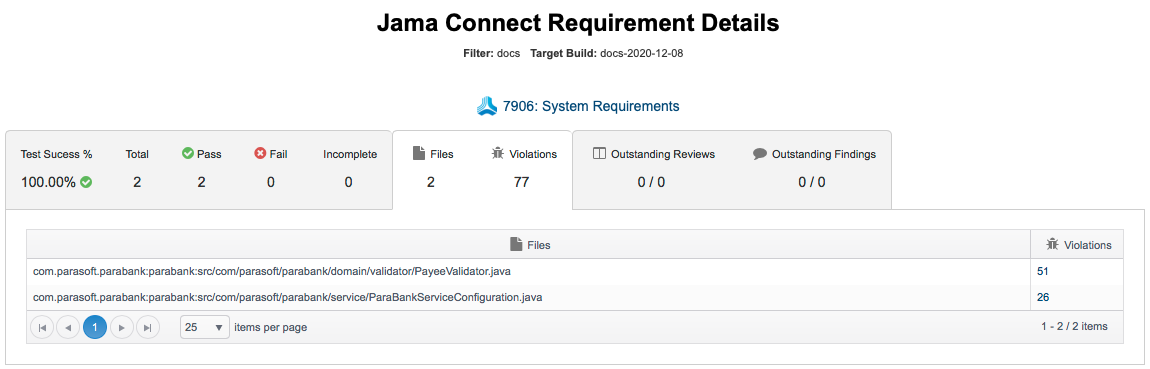The image size is (1150, 369).
Task: Switch to the Outstanding Reviews tab
Action: (x=732, y=169)
